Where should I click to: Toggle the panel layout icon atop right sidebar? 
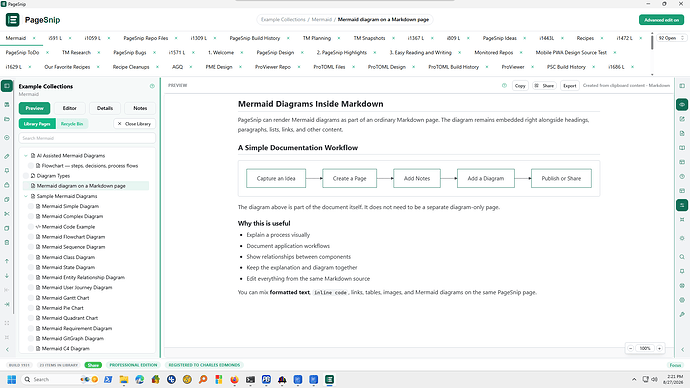pos(682,86)
